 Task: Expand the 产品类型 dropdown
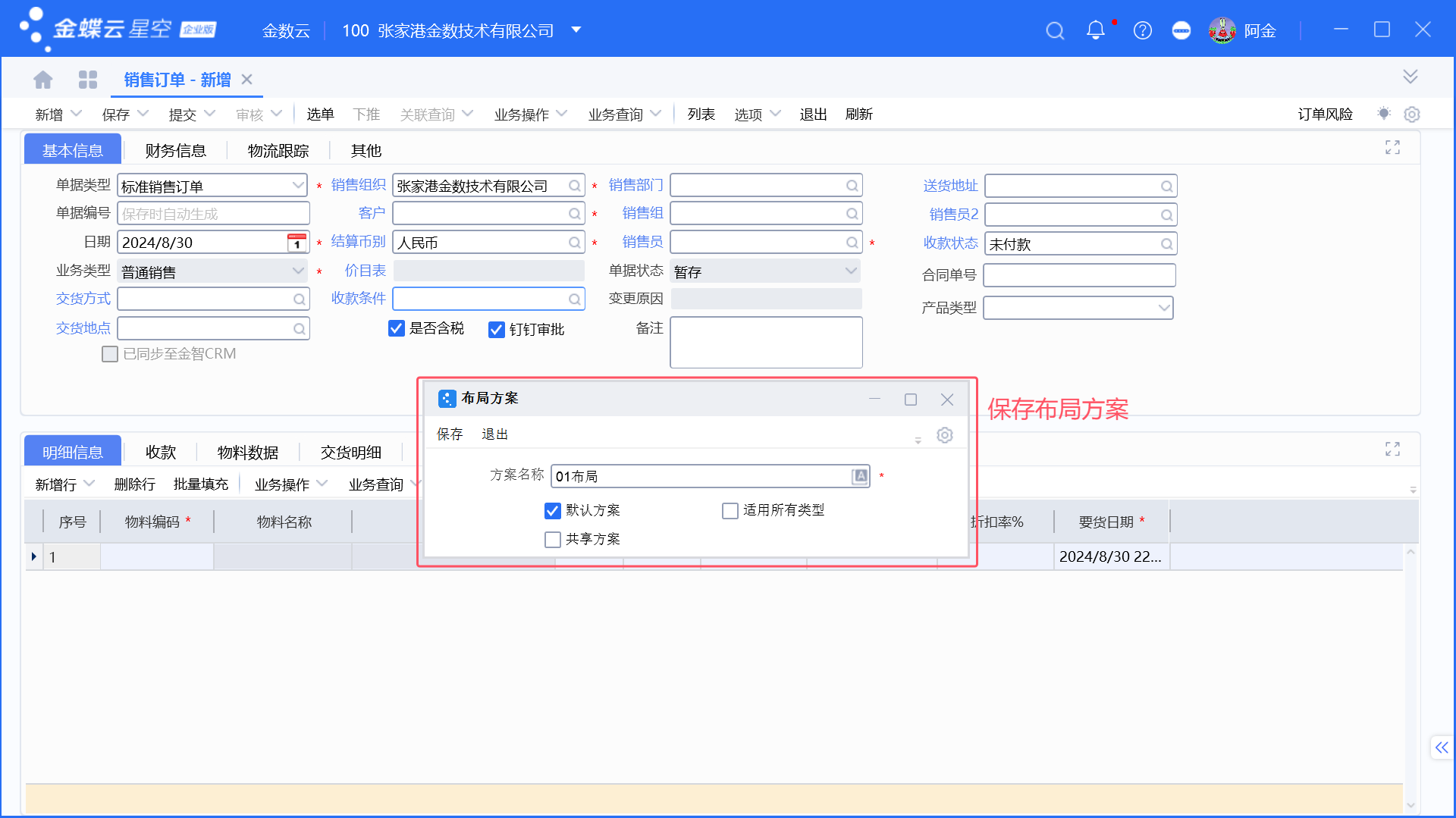(x=1163, y=308)
